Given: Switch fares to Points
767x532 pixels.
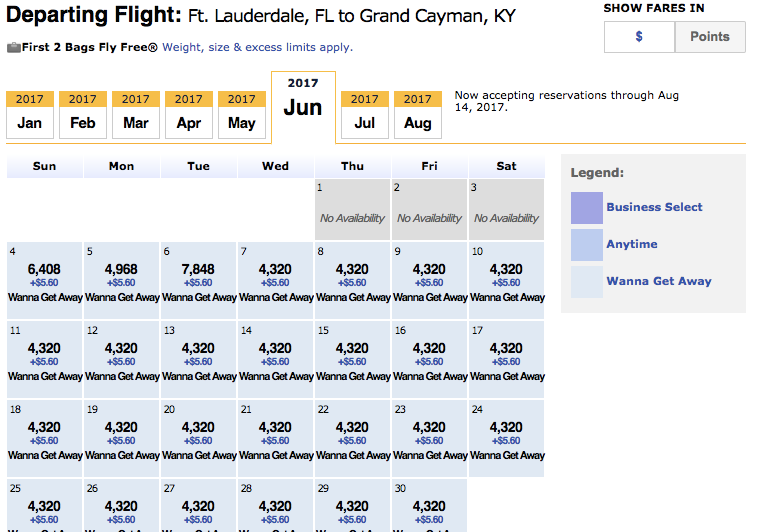Looking at the screenshot, I should point(709,37).
